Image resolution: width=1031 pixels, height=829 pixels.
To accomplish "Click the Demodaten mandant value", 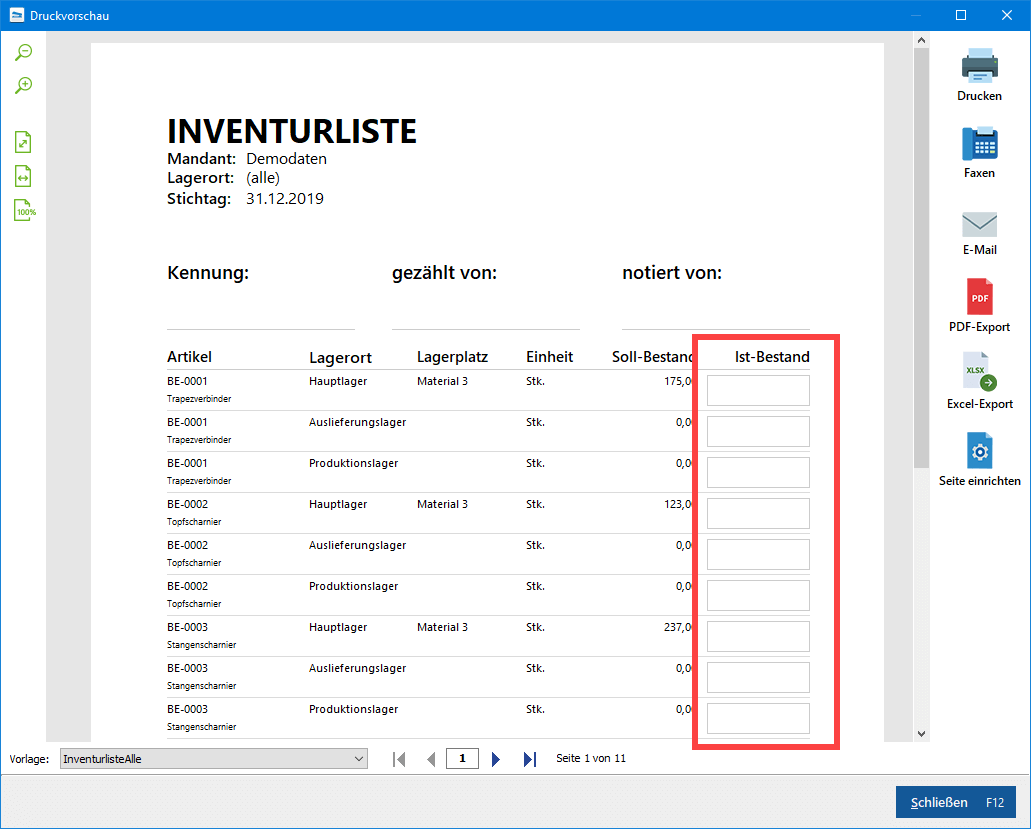I will pyautogui.click(x=287, y=158).
